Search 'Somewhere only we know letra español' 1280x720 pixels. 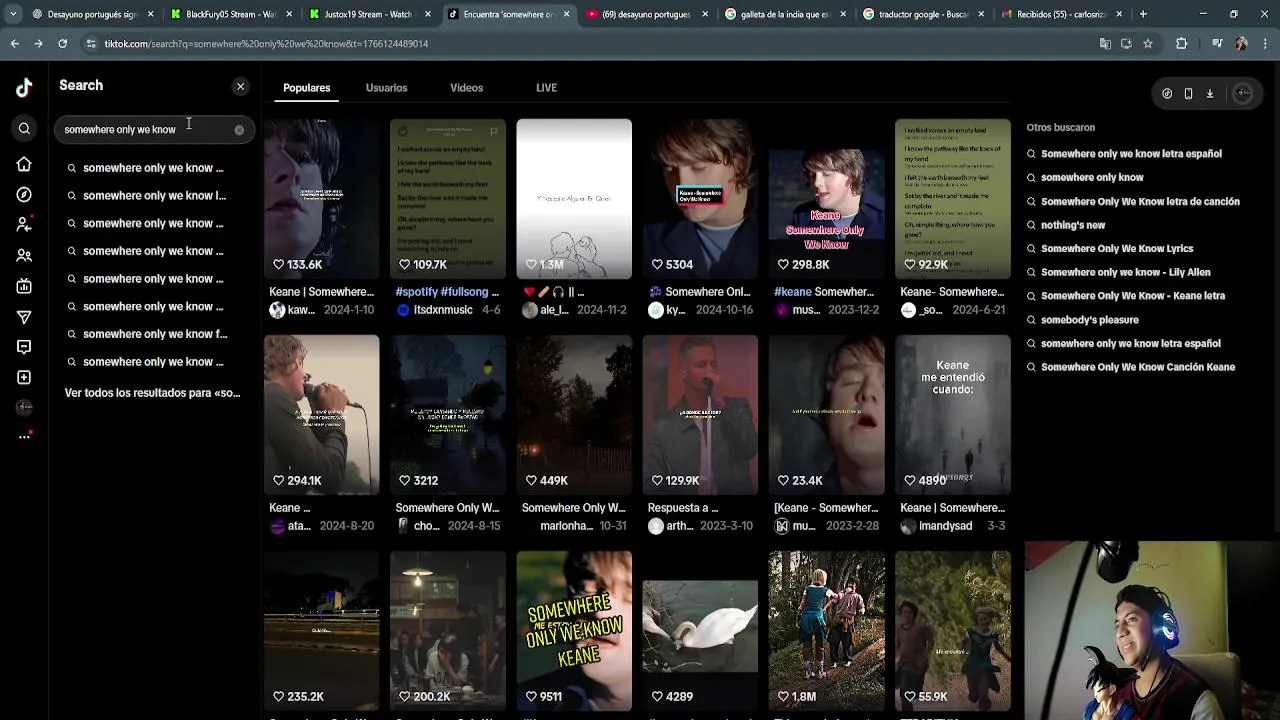[x=1131, y=154]
